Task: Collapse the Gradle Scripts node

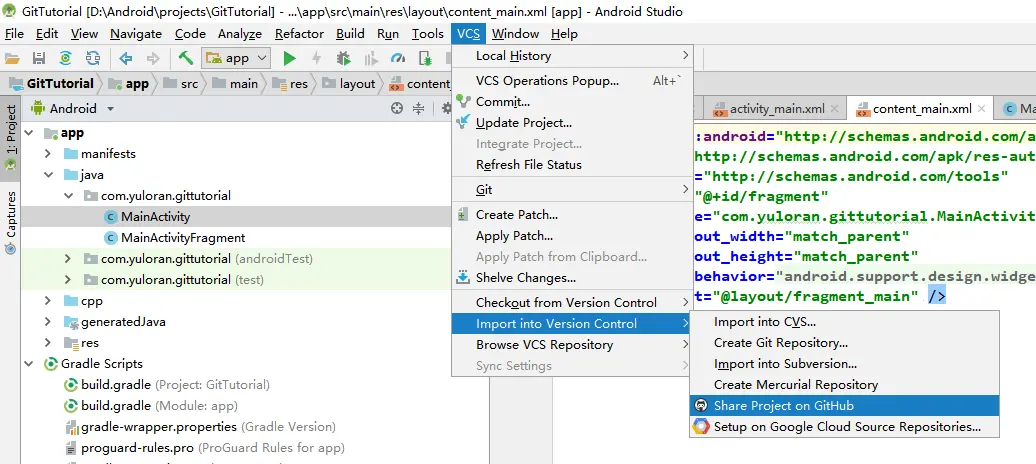Action: (x=28, y=364)
